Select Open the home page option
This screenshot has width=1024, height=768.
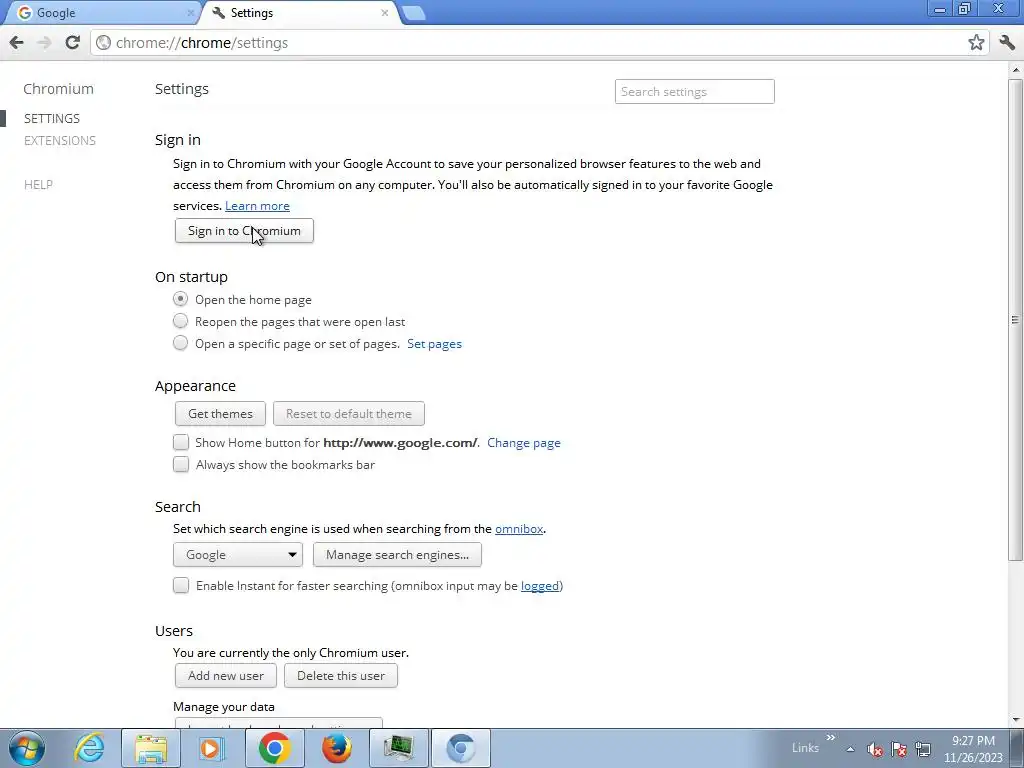pos(180,299)
